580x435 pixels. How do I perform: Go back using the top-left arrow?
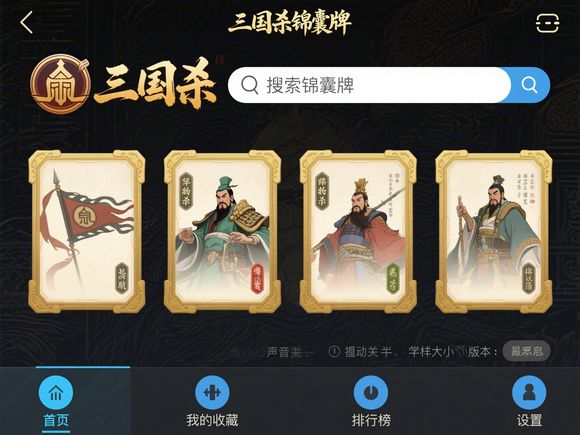[x=27, y=23]
